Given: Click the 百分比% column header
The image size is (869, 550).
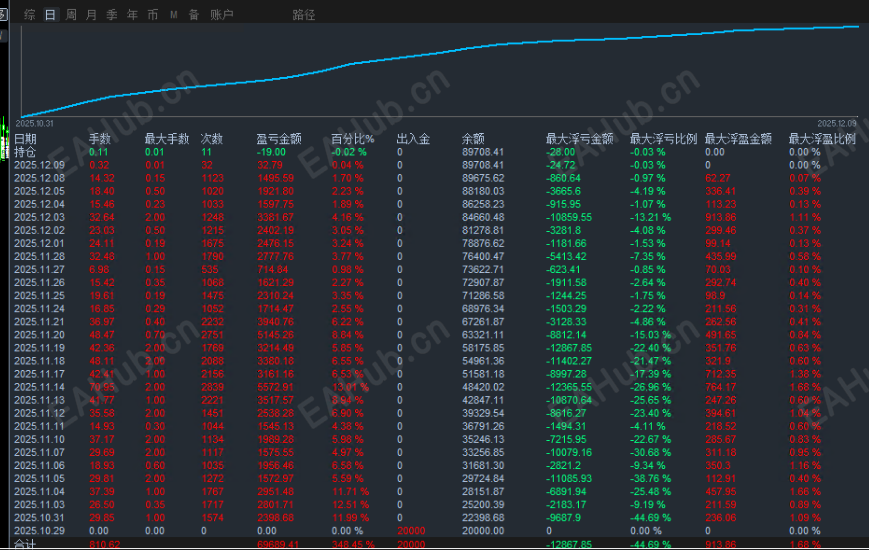Looking at the screenshot, I should coord(352,139).
